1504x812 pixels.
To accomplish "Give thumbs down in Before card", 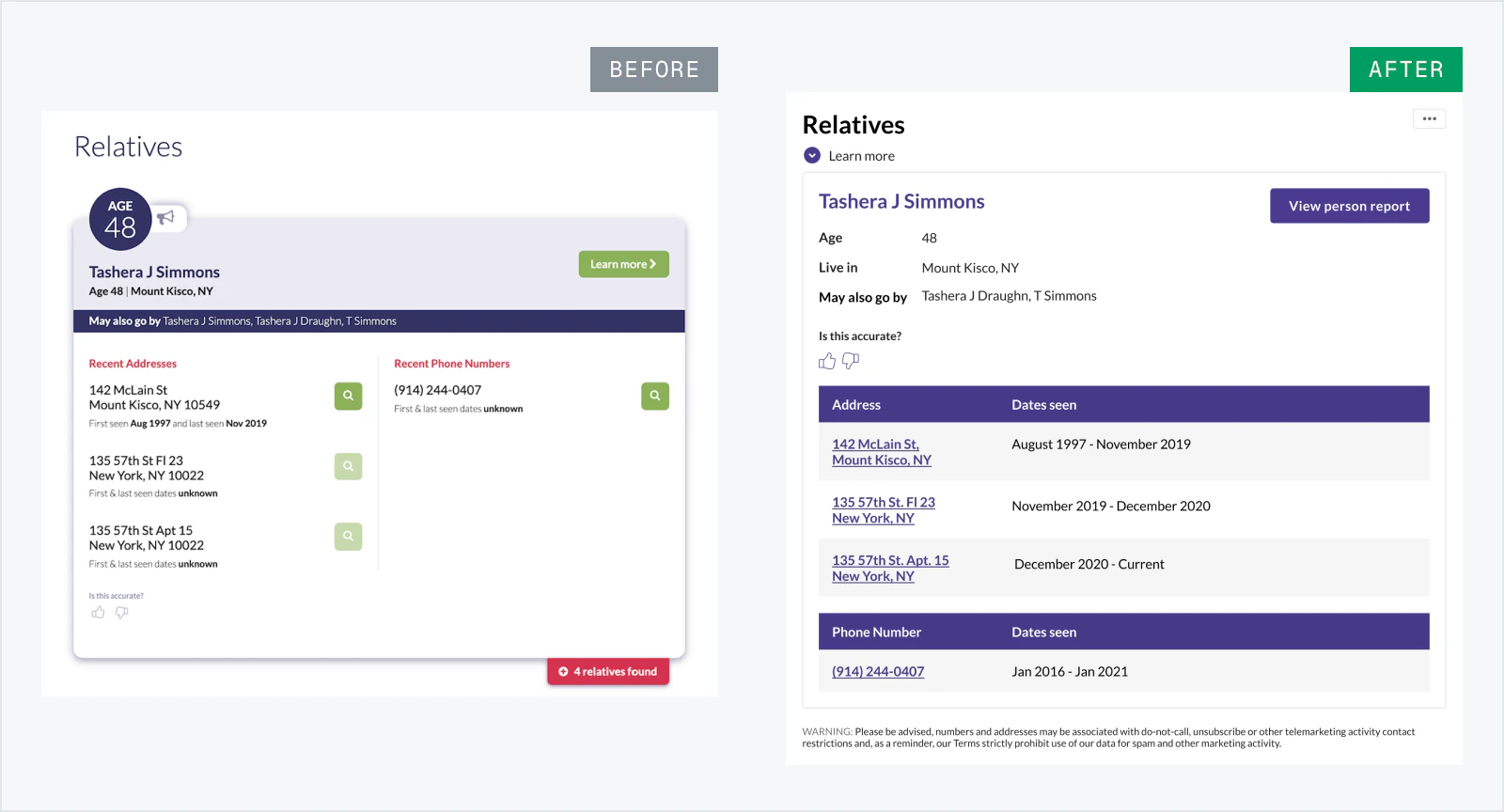I will (122, 613).
